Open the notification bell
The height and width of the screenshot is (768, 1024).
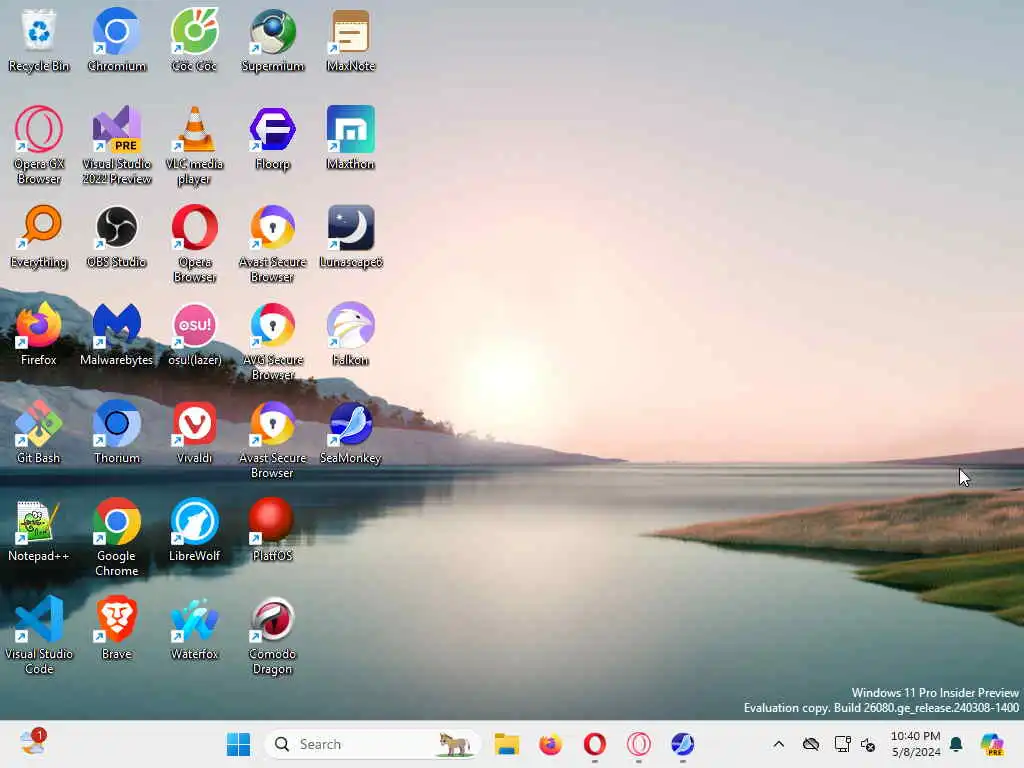[956, 744]
